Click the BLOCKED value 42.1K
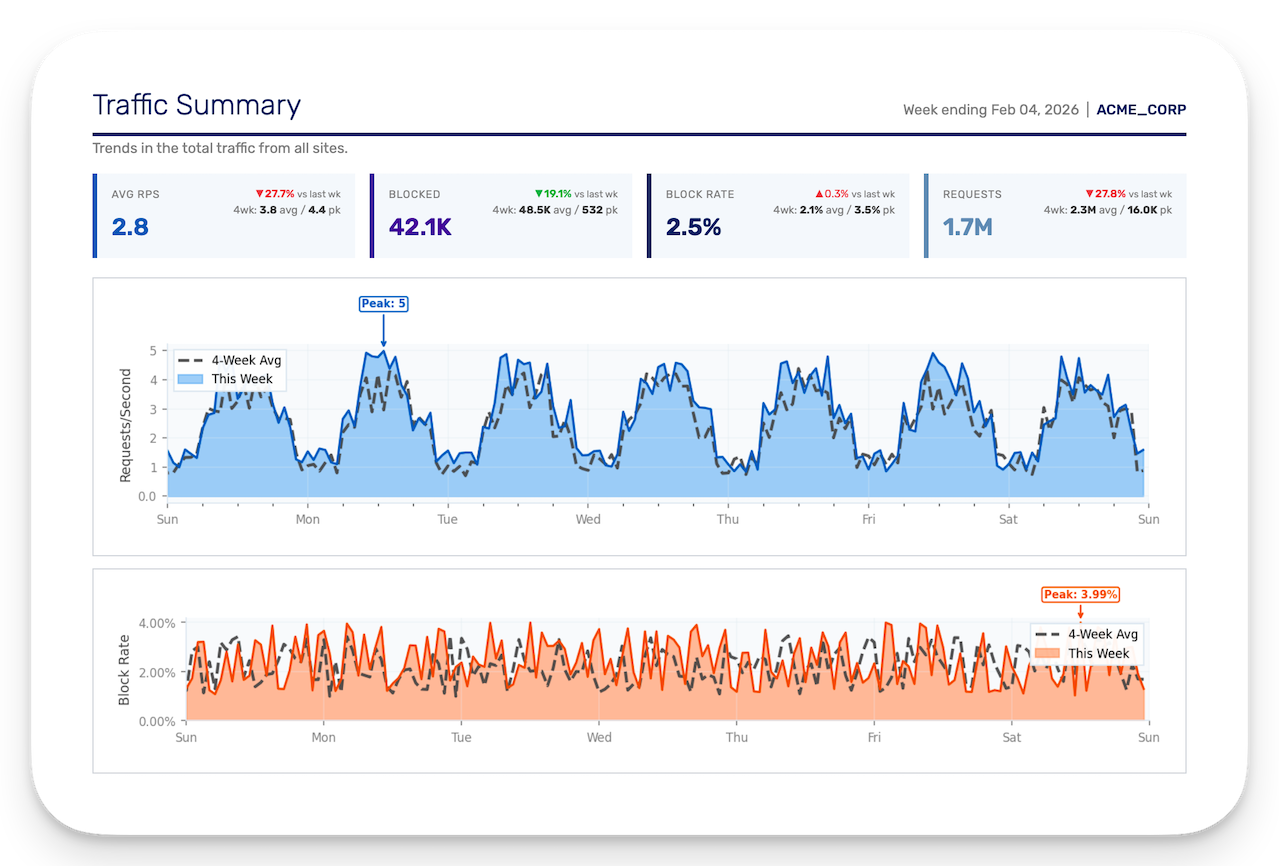1279x866 pixels. point(419,227)
